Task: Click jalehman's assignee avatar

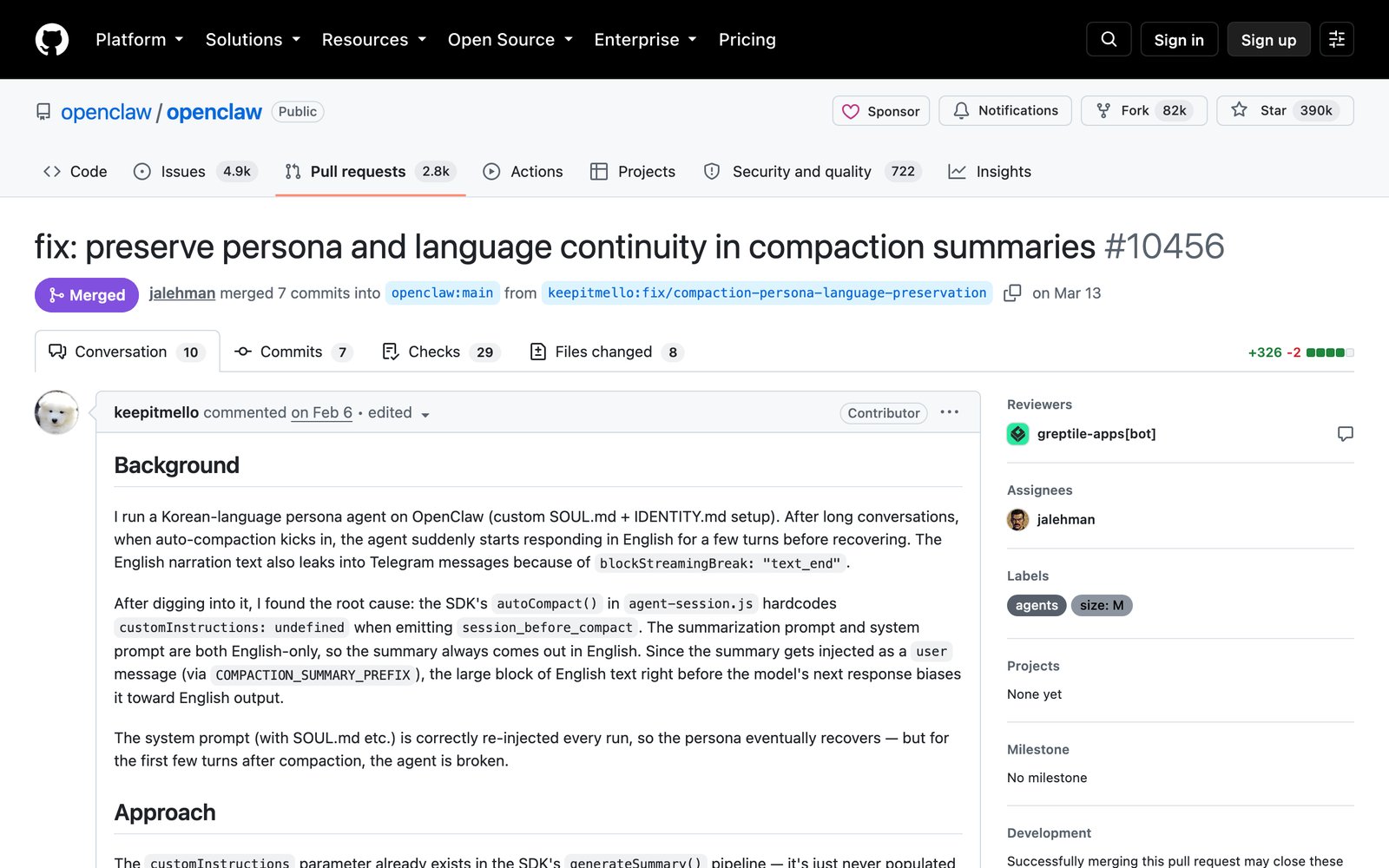Action: click(1018, 520)
